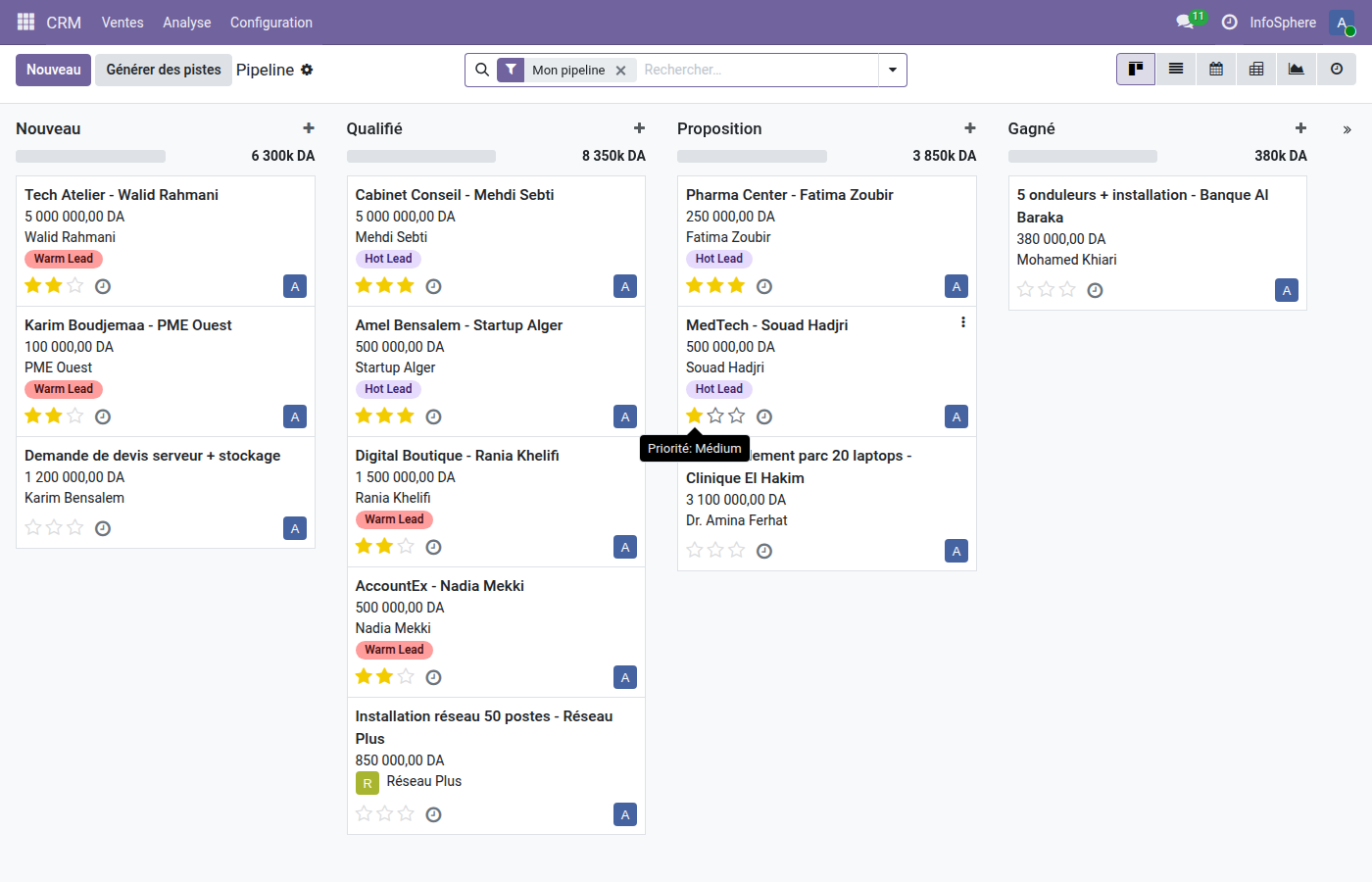The image size is (1372, 882).
Task: Open the messaging conversations panel
Action: click(1181, 22)
